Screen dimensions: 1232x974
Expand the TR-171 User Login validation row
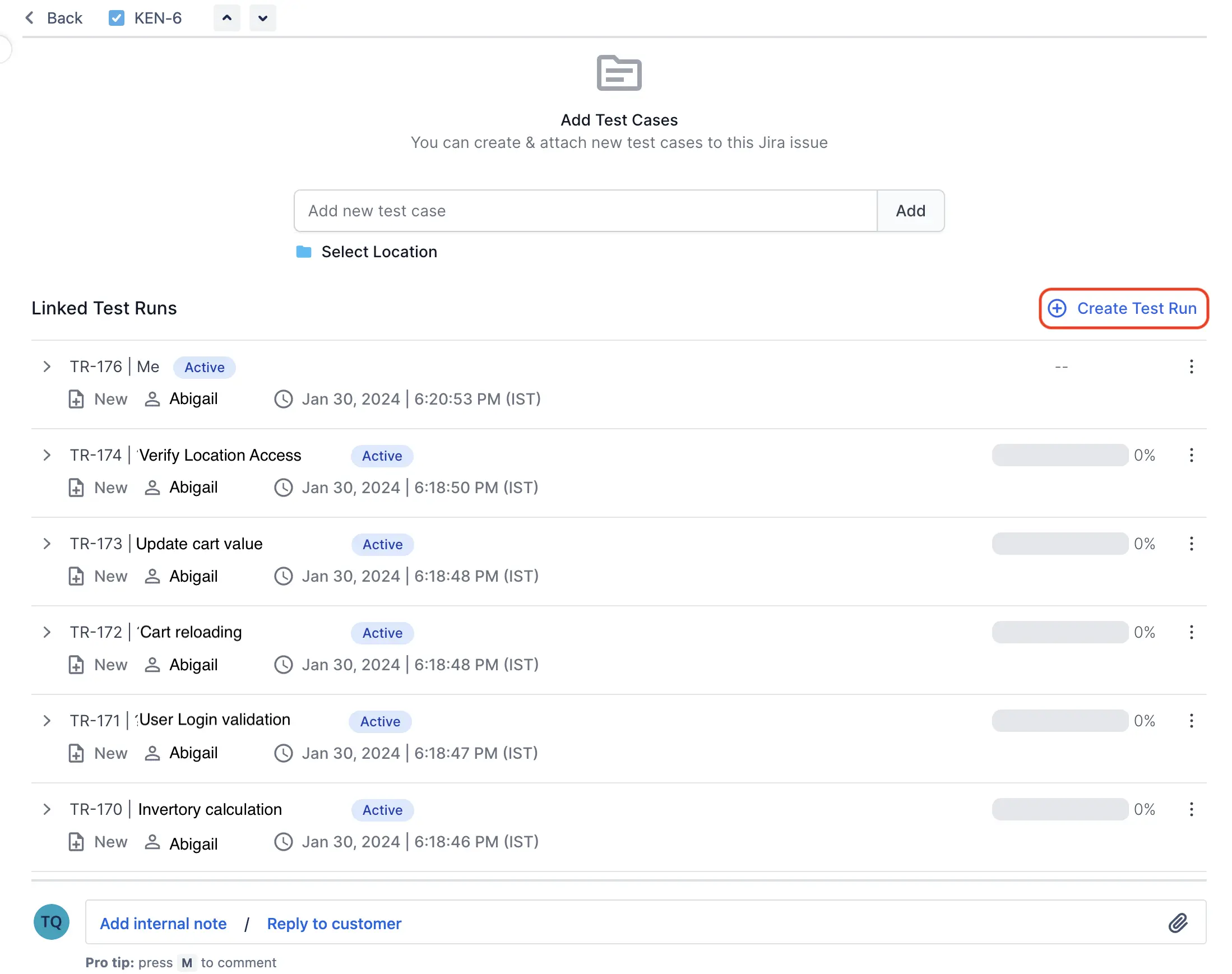[x=47, y=721]
